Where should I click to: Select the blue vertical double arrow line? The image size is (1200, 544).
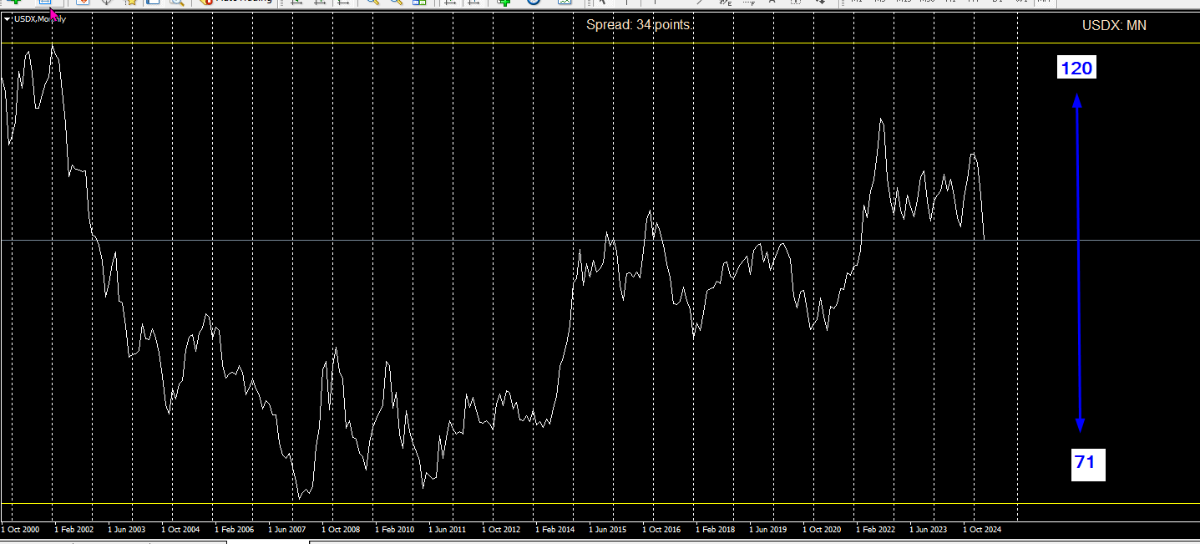point(1078,260)
